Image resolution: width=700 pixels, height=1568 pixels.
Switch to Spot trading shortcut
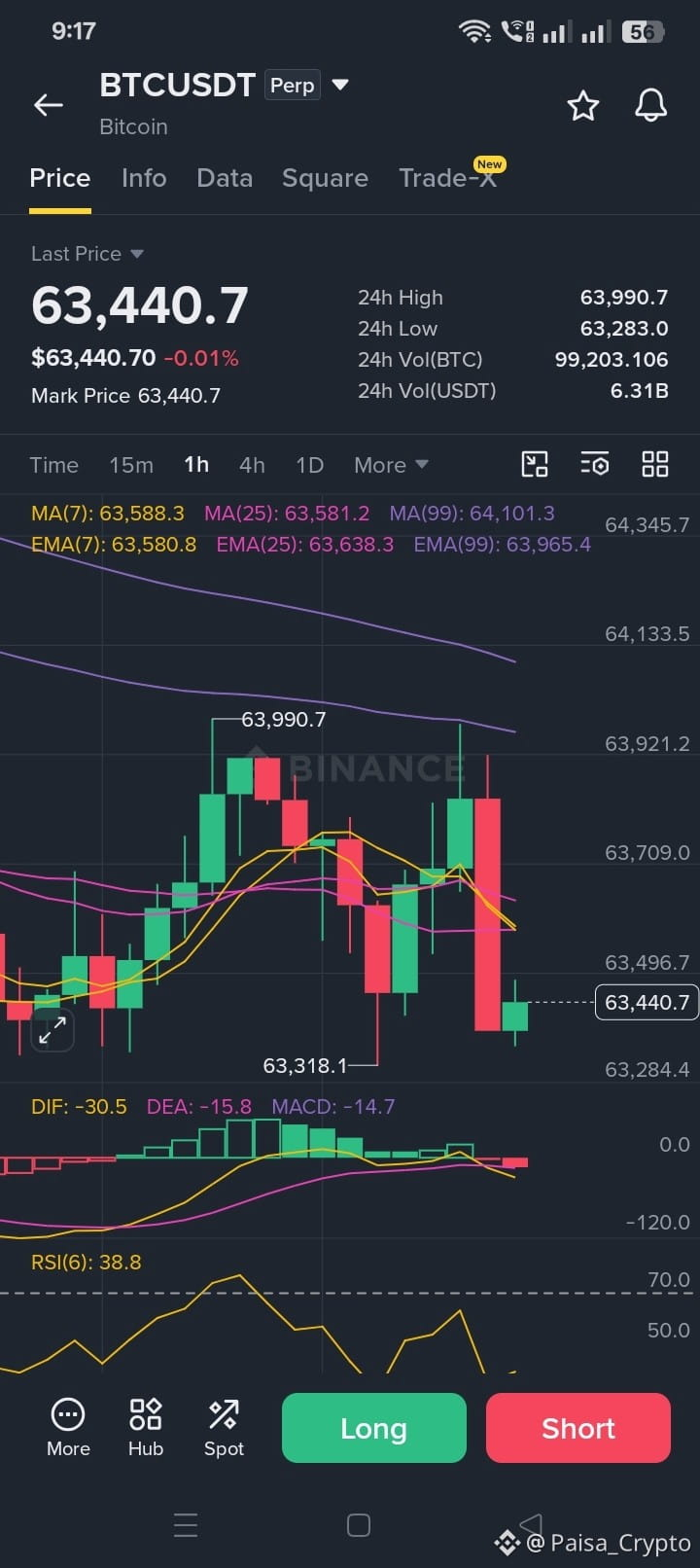click(x=224, y=1427)
